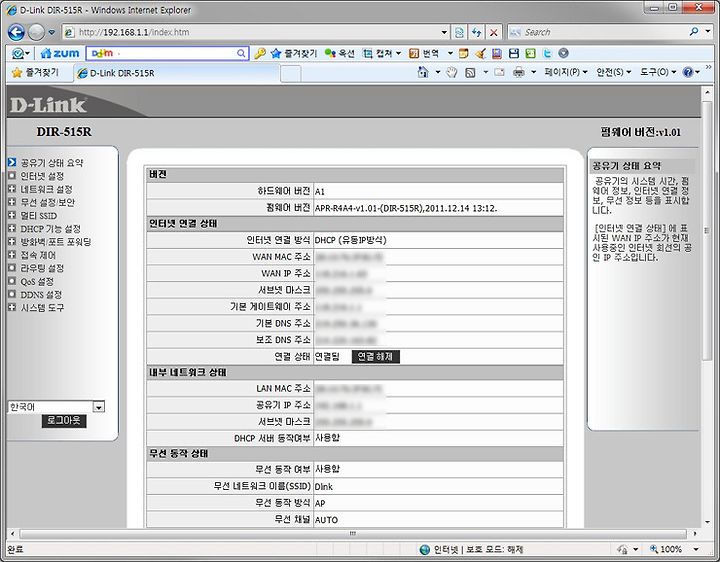Click the Twitter icon in zum toolbar
This screenshot has height=562, width=720.
547,53
